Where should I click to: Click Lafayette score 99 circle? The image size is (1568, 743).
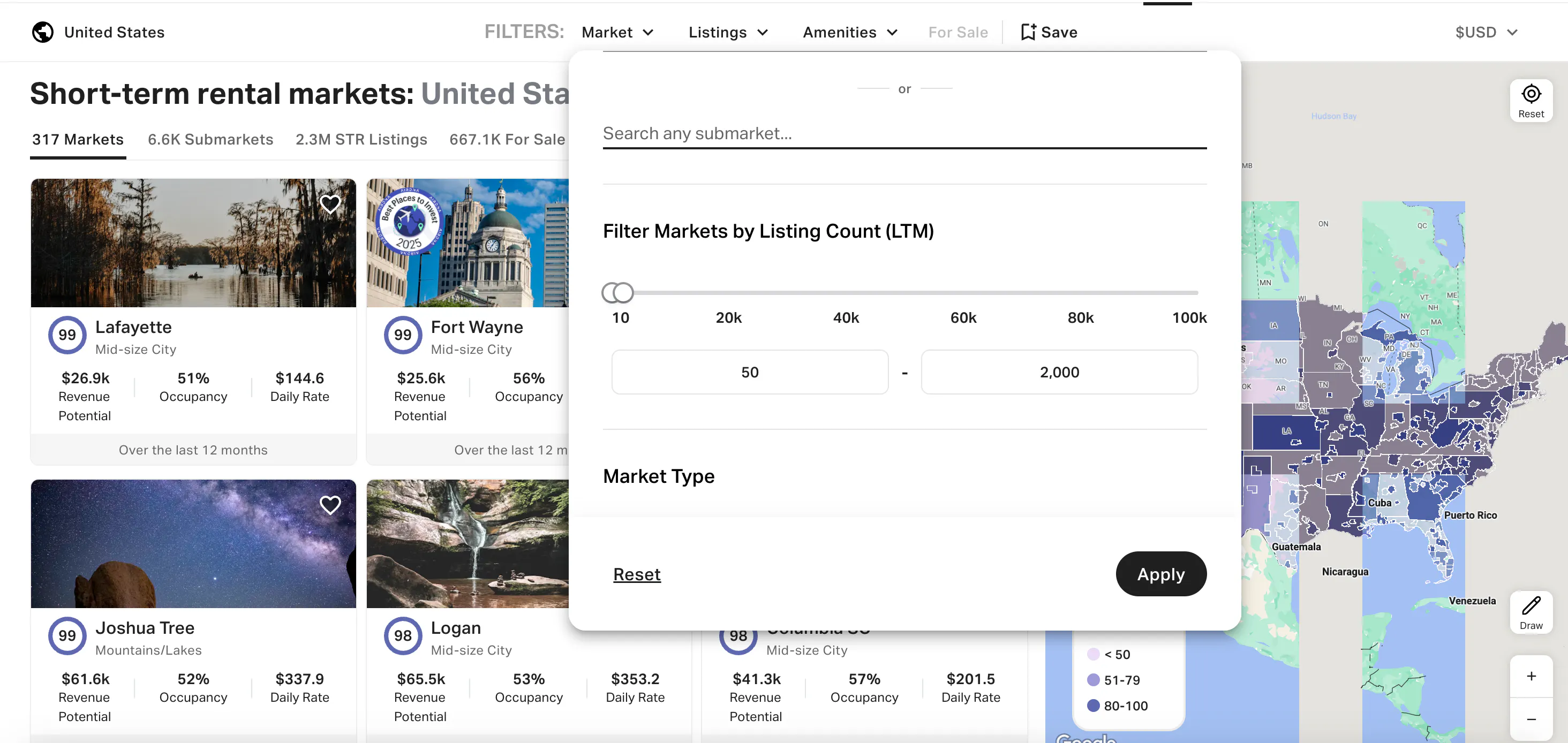click(x=67, y=335)
